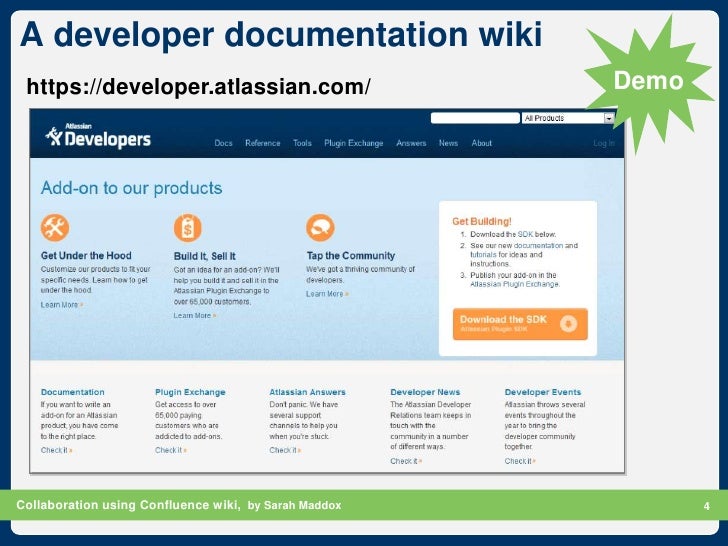Open the Developer Events heading link
This screenshot has height=546, width=728.
click(543, 392)
